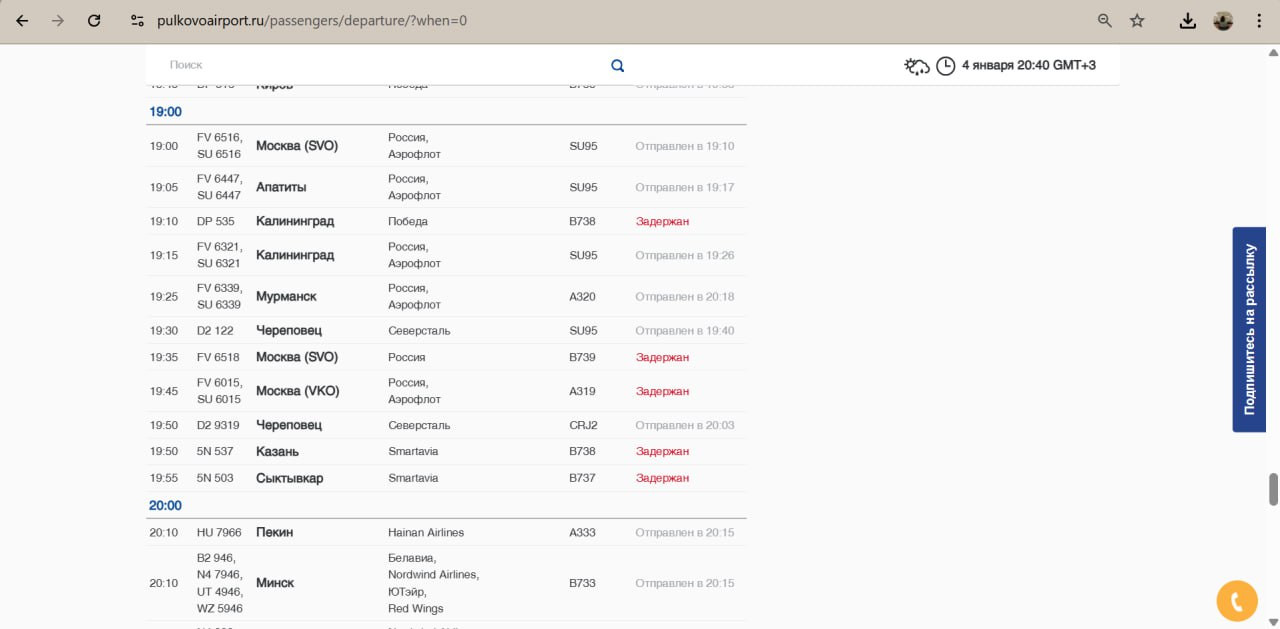Click the zoom magnifier icon in address bar
The width and height of the screenshot is (1280, 629).
tap(1104, 20)
